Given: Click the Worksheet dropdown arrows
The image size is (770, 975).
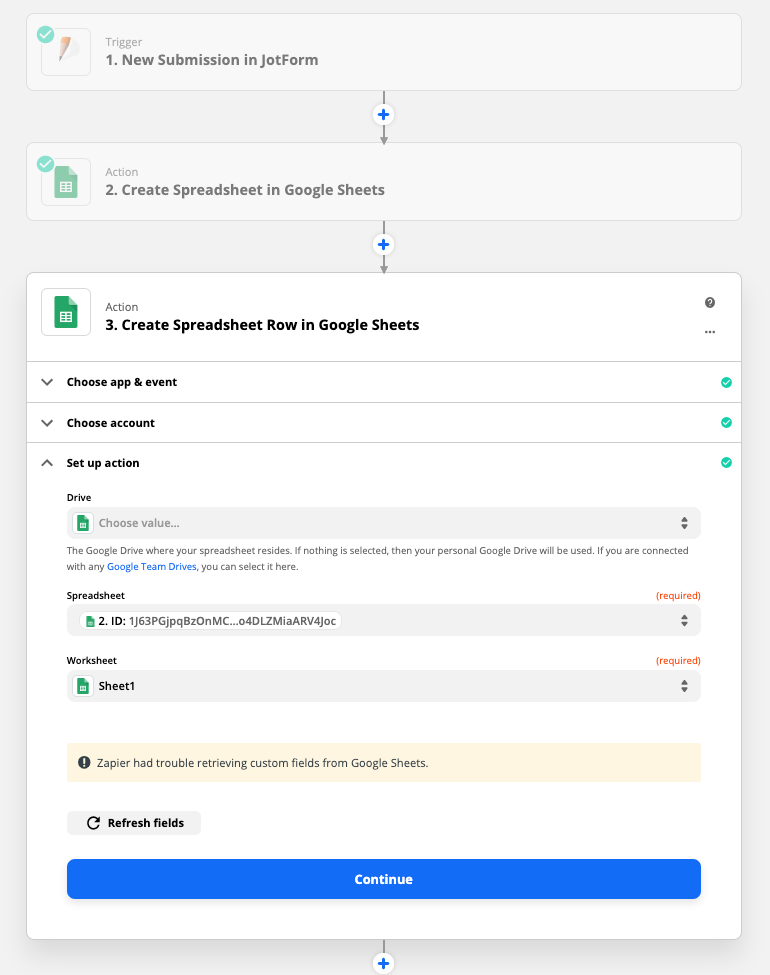Looking at the screenshot, I should coord(684,686).
